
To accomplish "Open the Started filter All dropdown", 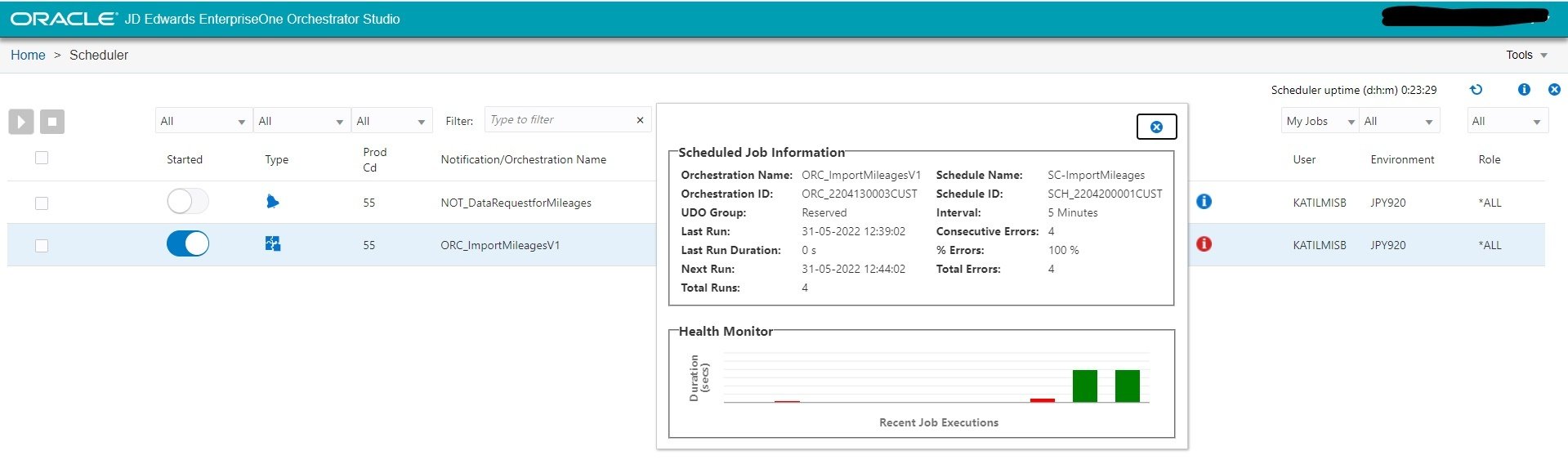I will (x=203, y=121).
